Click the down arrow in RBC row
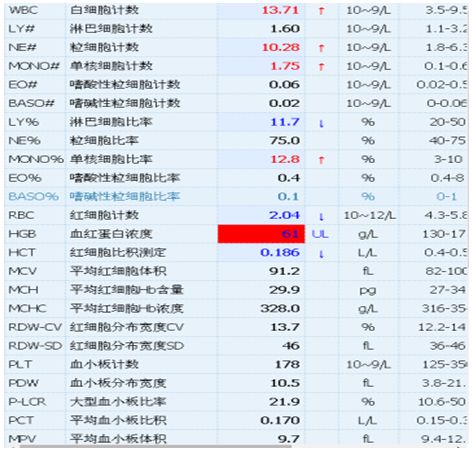The height and width of the screenshot is (451, 472). click(321, 217)
